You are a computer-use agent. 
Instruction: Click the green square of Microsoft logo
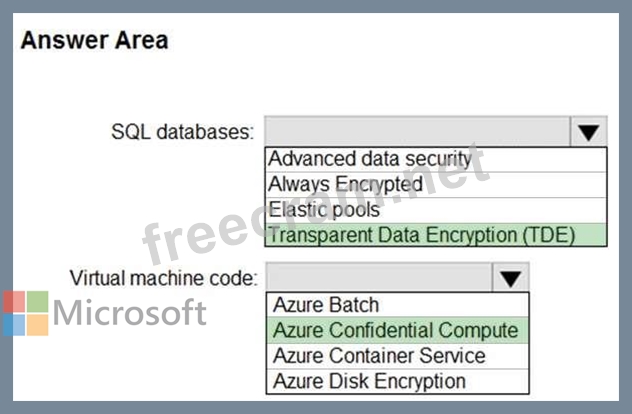pyautogui.click(x=37, y=302)
